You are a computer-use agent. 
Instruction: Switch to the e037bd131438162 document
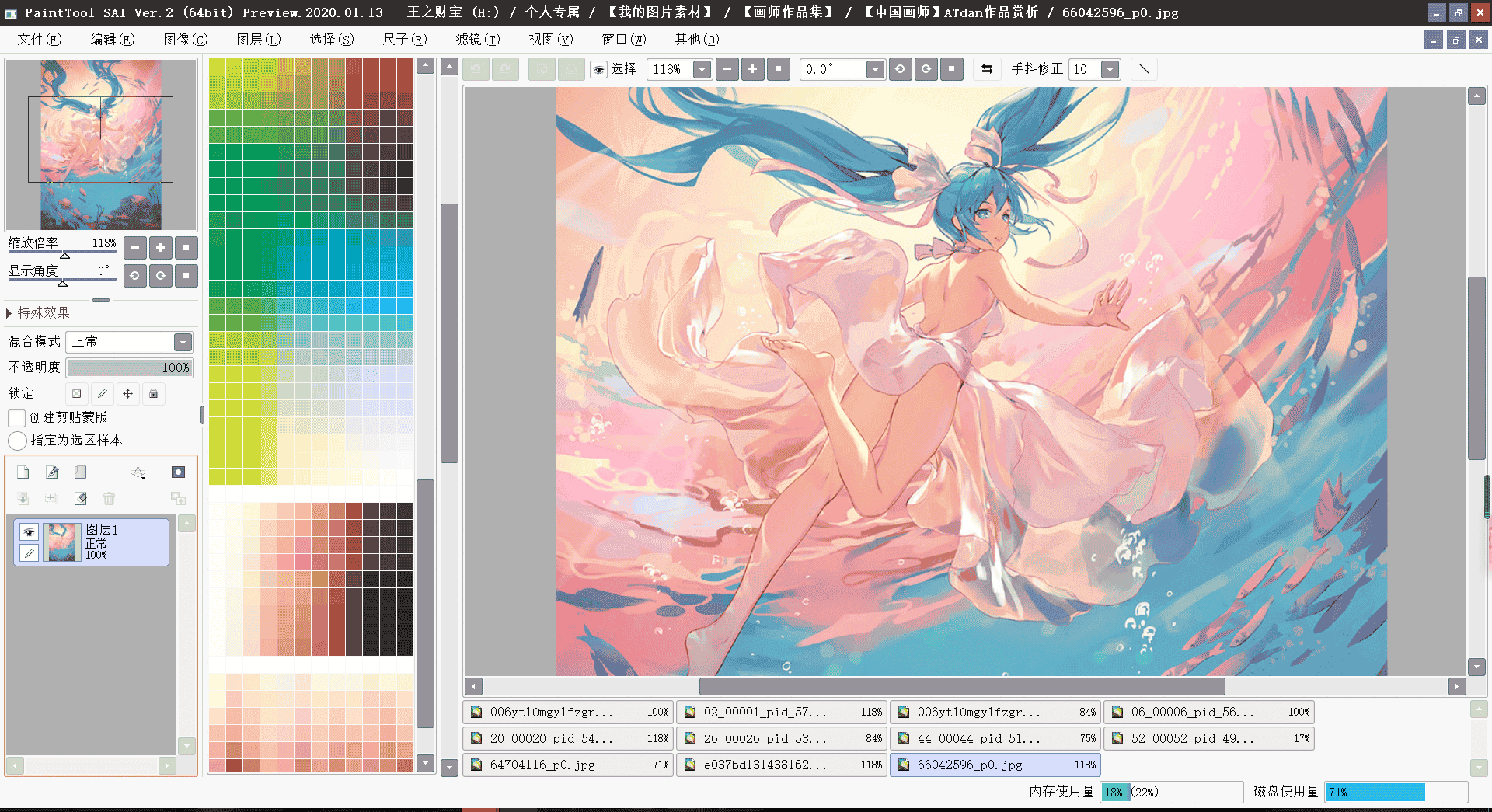coord(781,765)
